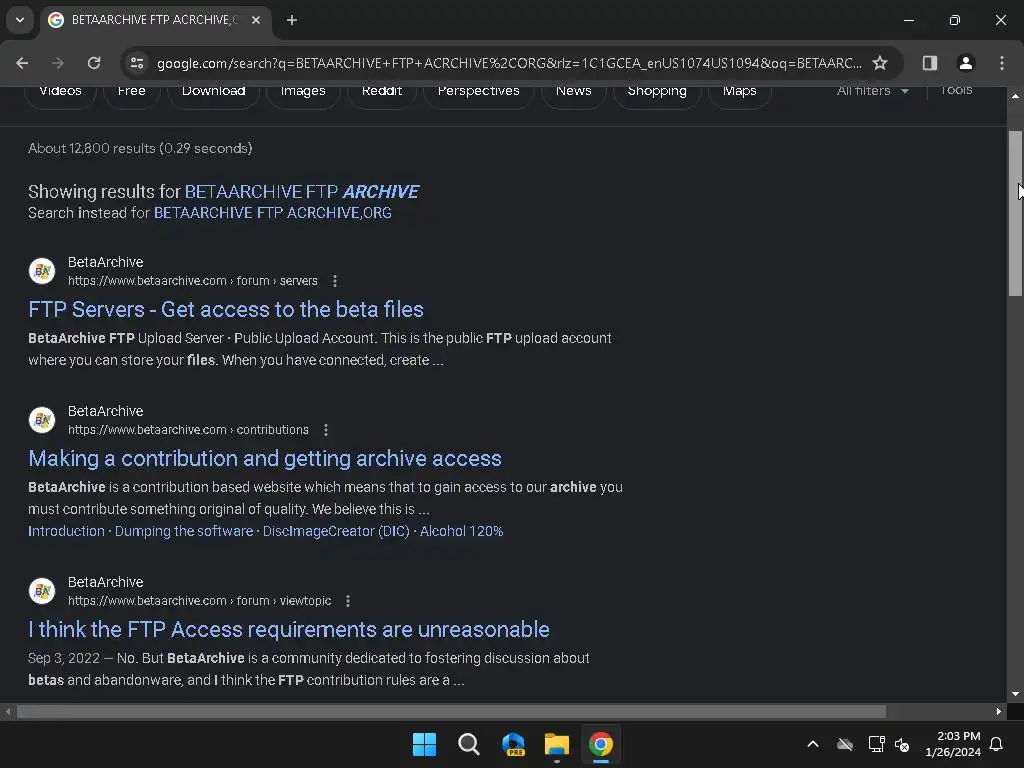
Task: Filter results by Free
Action: [x=131, y=91]
